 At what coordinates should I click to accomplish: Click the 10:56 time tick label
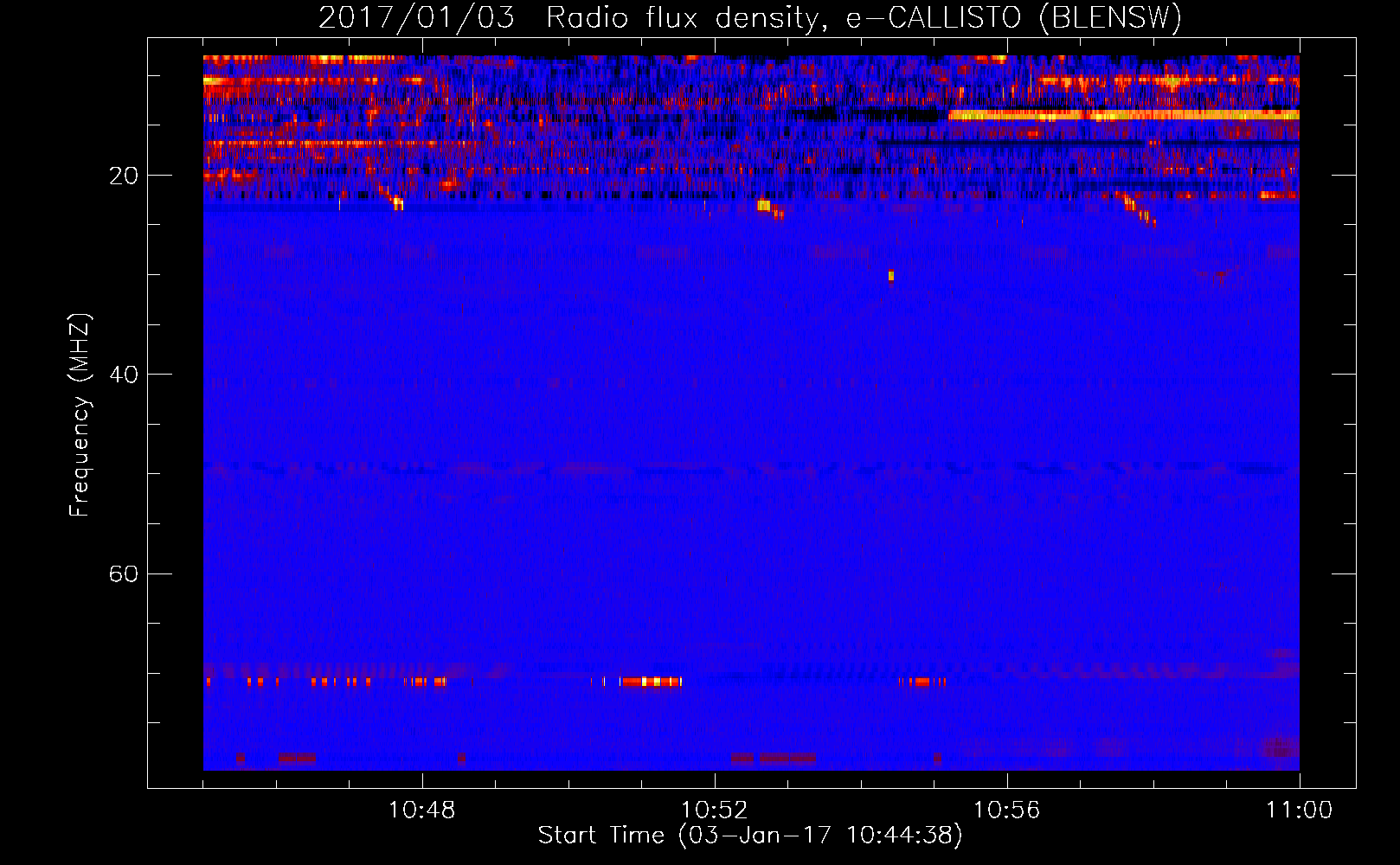point(1006,811)
